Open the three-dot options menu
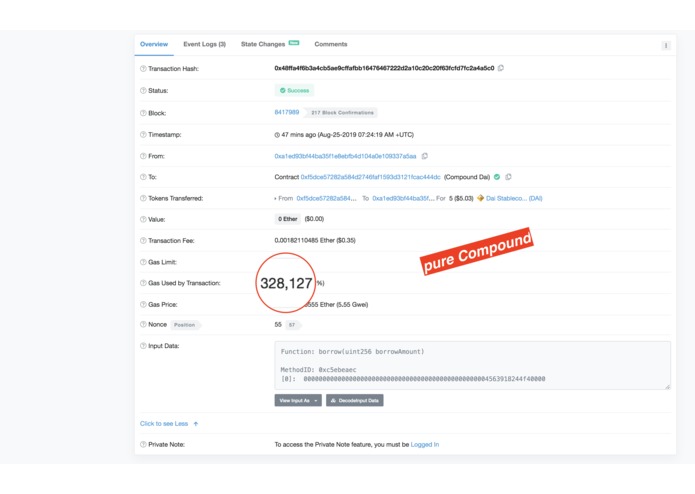The image size is (695, 494). pyautogui.click(x=665, y=46)
